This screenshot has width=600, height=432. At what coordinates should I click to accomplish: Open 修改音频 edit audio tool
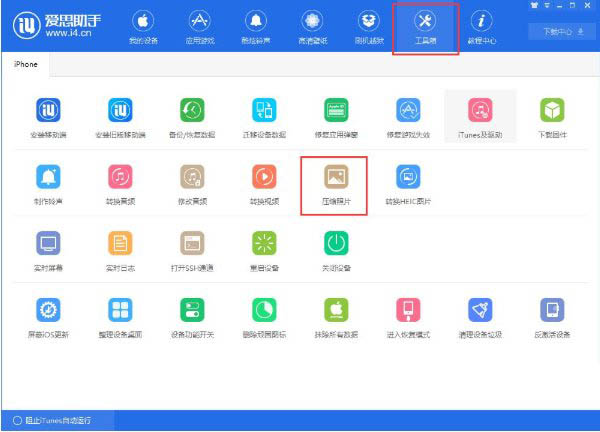click(192, 184)
